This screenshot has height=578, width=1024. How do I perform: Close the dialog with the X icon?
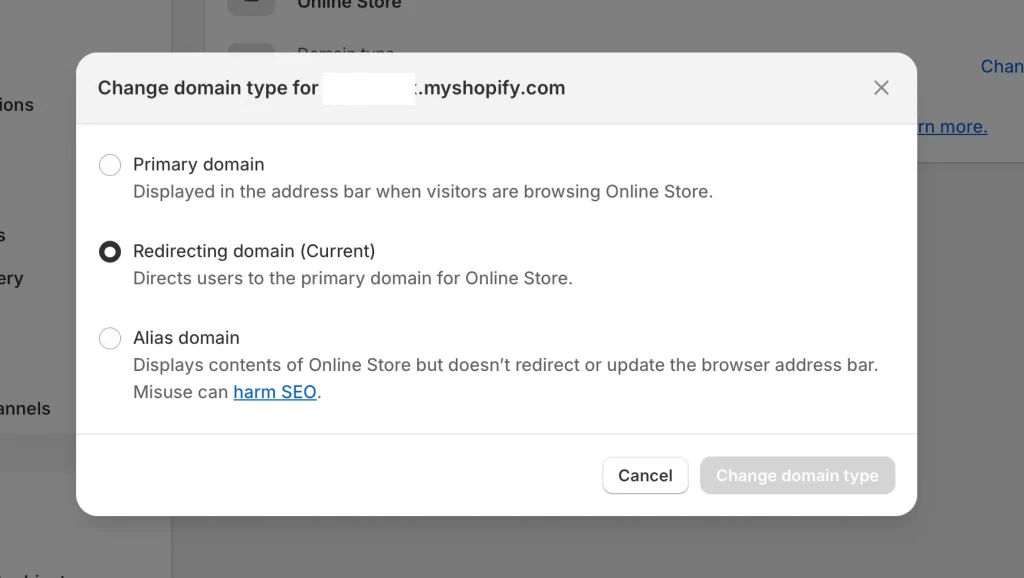click(881, 87)
